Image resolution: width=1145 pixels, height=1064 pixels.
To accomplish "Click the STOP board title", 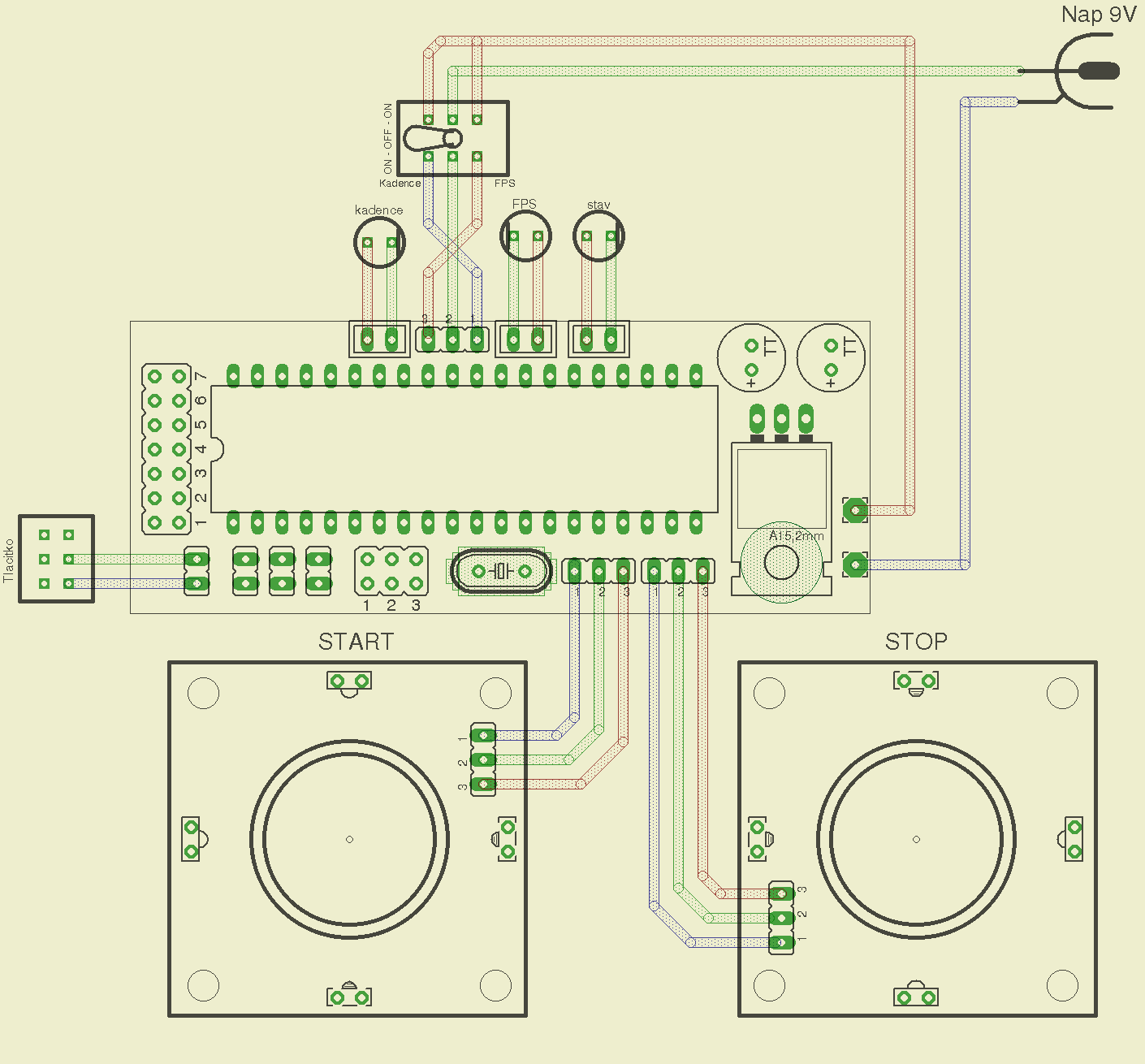I will (916, 642).
